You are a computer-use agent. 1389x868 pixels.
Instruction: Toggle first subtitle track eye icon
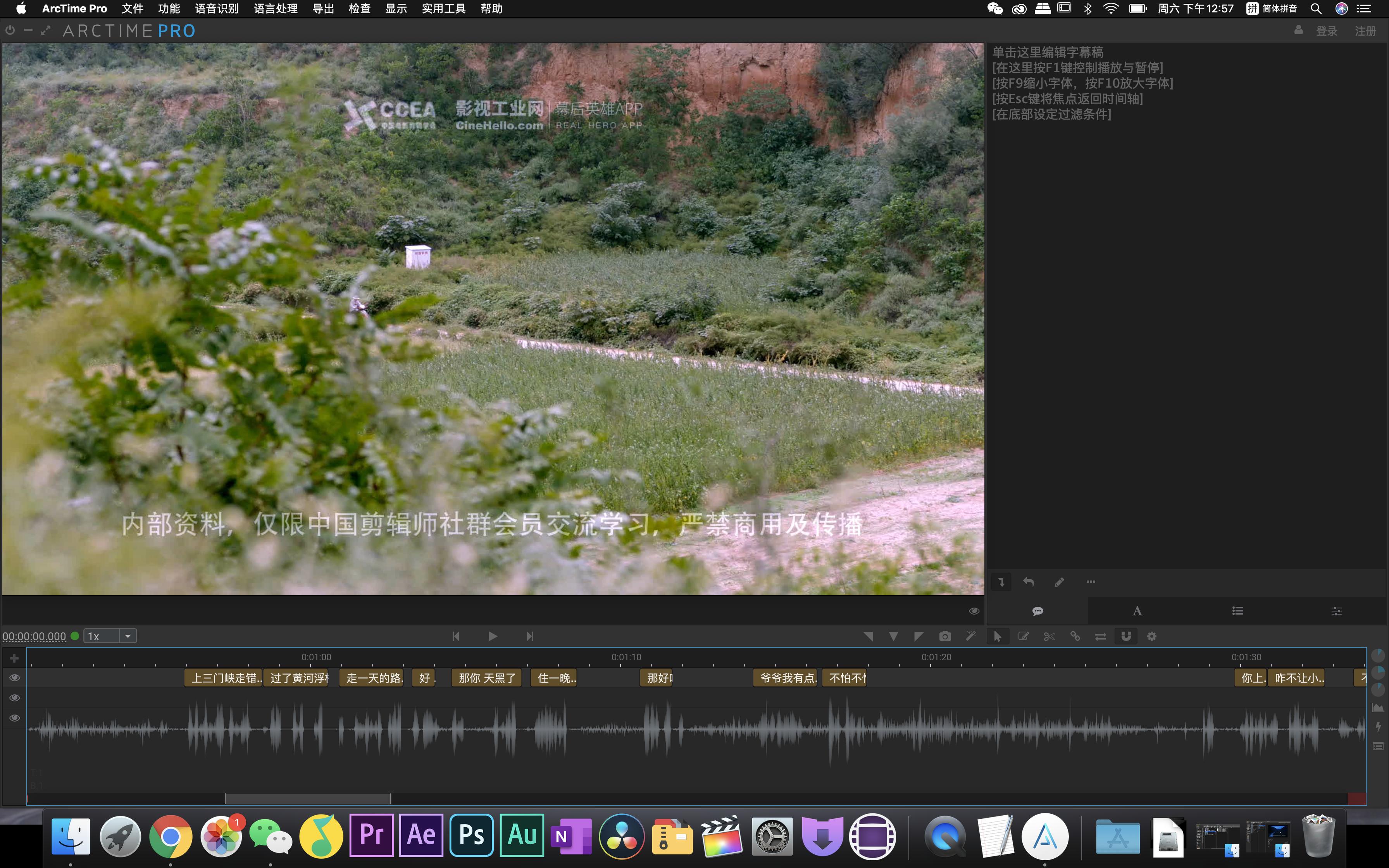coord(15,678)
